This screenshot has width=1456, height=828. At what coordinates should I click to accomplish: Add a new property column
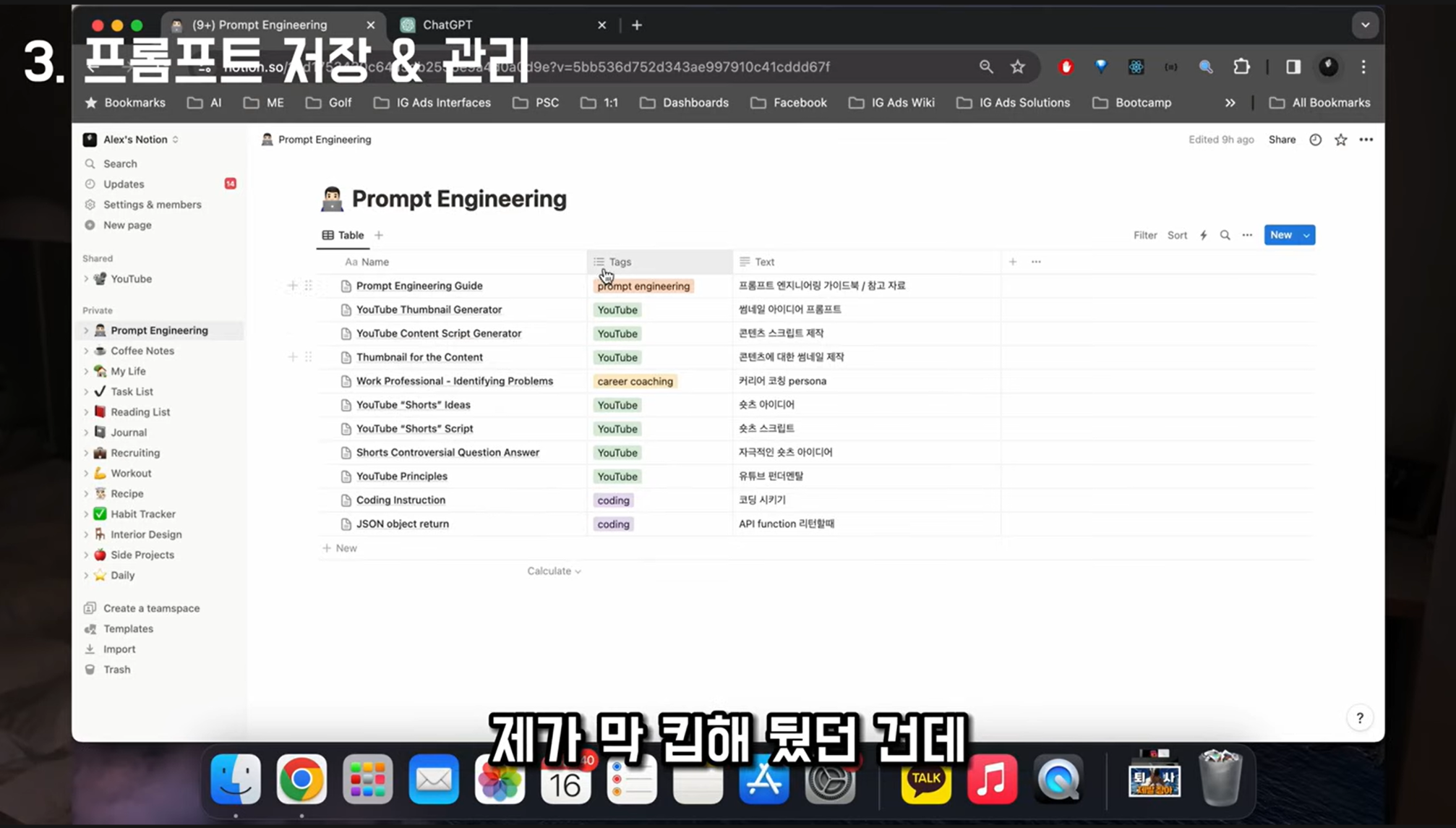tap(1013, 262)
